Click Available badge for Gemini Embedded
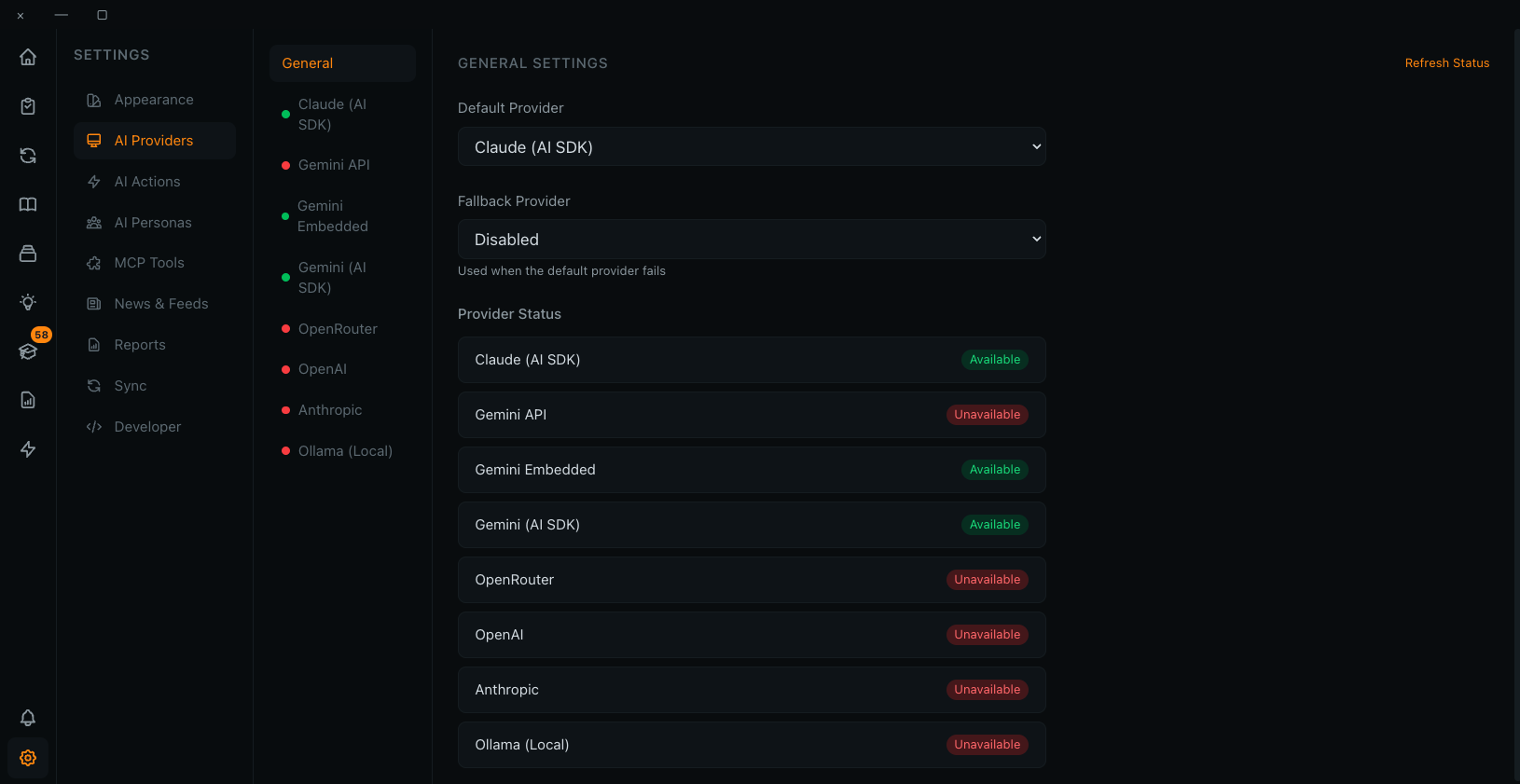The image size is (1520, 784). point(995,470)
